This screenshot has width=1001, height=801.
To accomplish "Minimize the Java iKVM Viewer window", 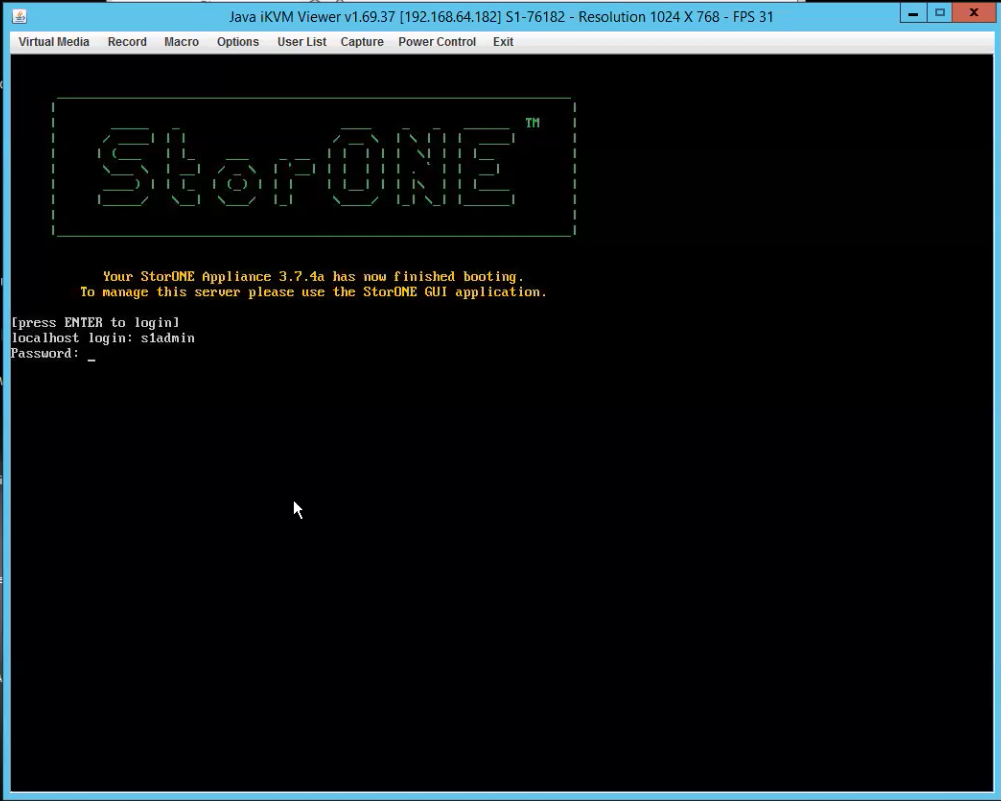I will coord(915,13).
